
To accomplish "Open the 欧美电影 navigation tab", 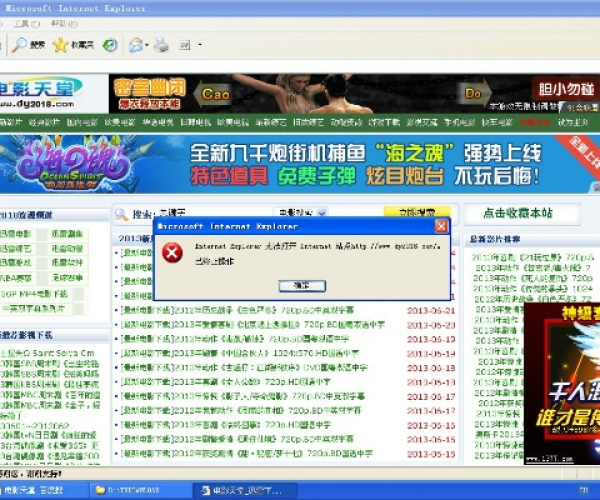I will click(x=120, y=122).
